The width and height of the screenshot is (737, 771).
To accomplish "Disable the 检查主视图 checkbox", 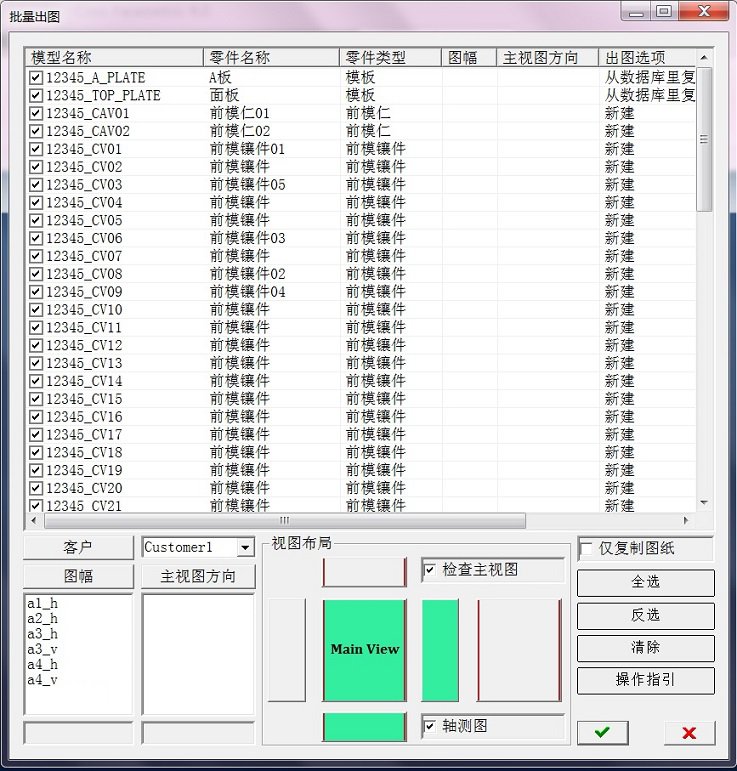I will pos(430,569).
